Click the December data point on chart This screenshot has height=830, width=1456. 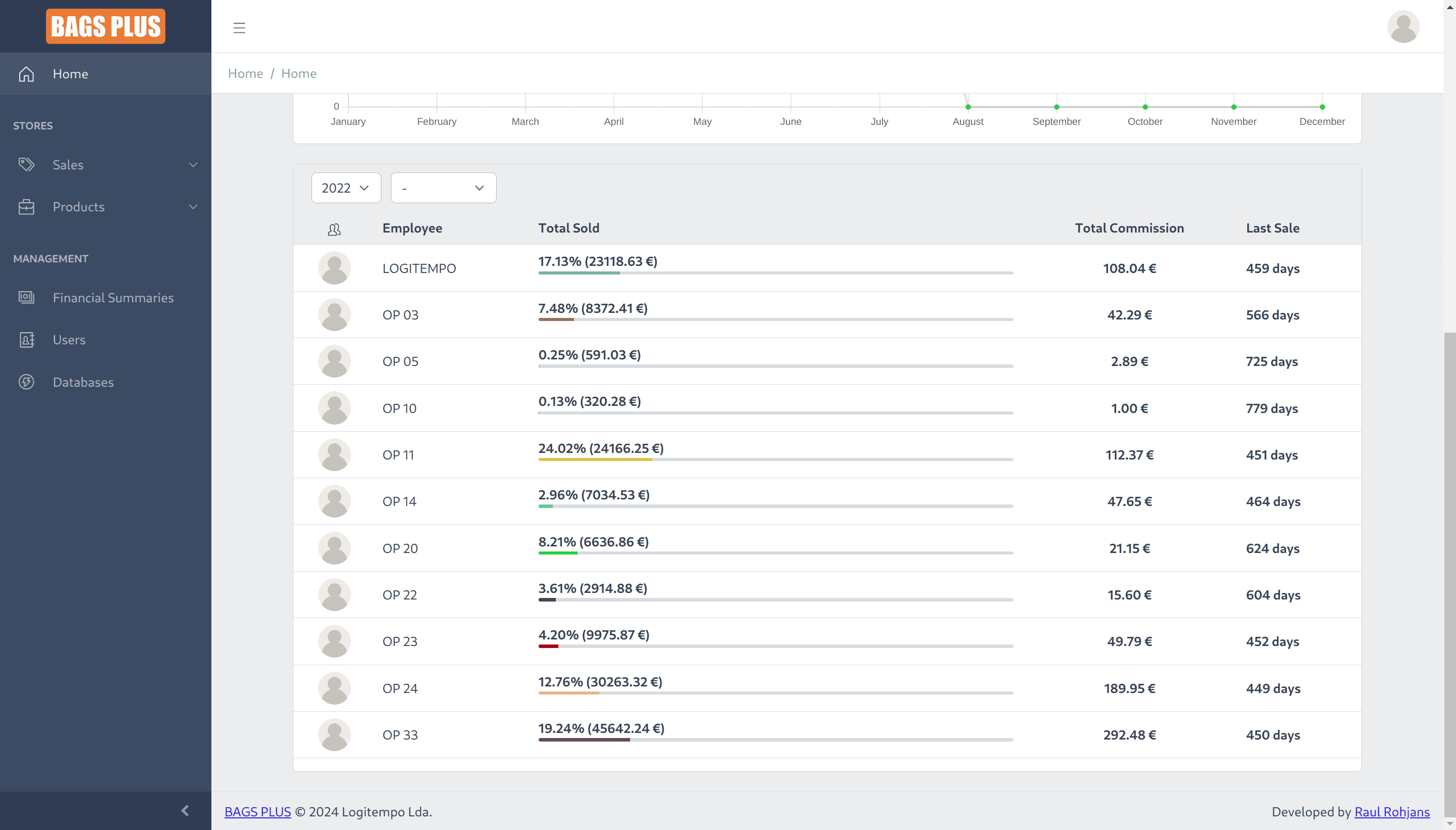coord(1322,107)
